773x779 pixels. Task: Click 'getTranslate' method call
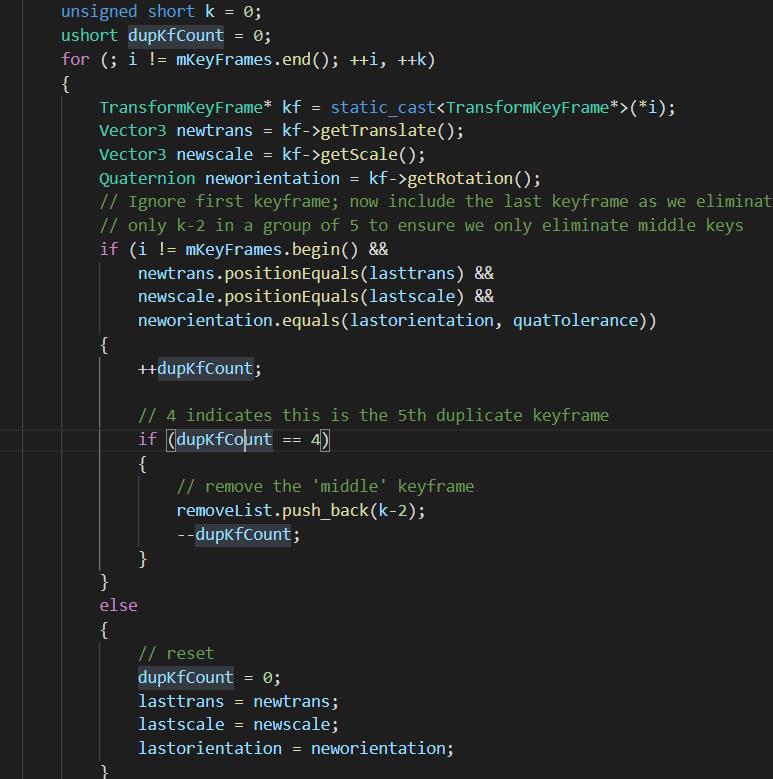point(378,131)
